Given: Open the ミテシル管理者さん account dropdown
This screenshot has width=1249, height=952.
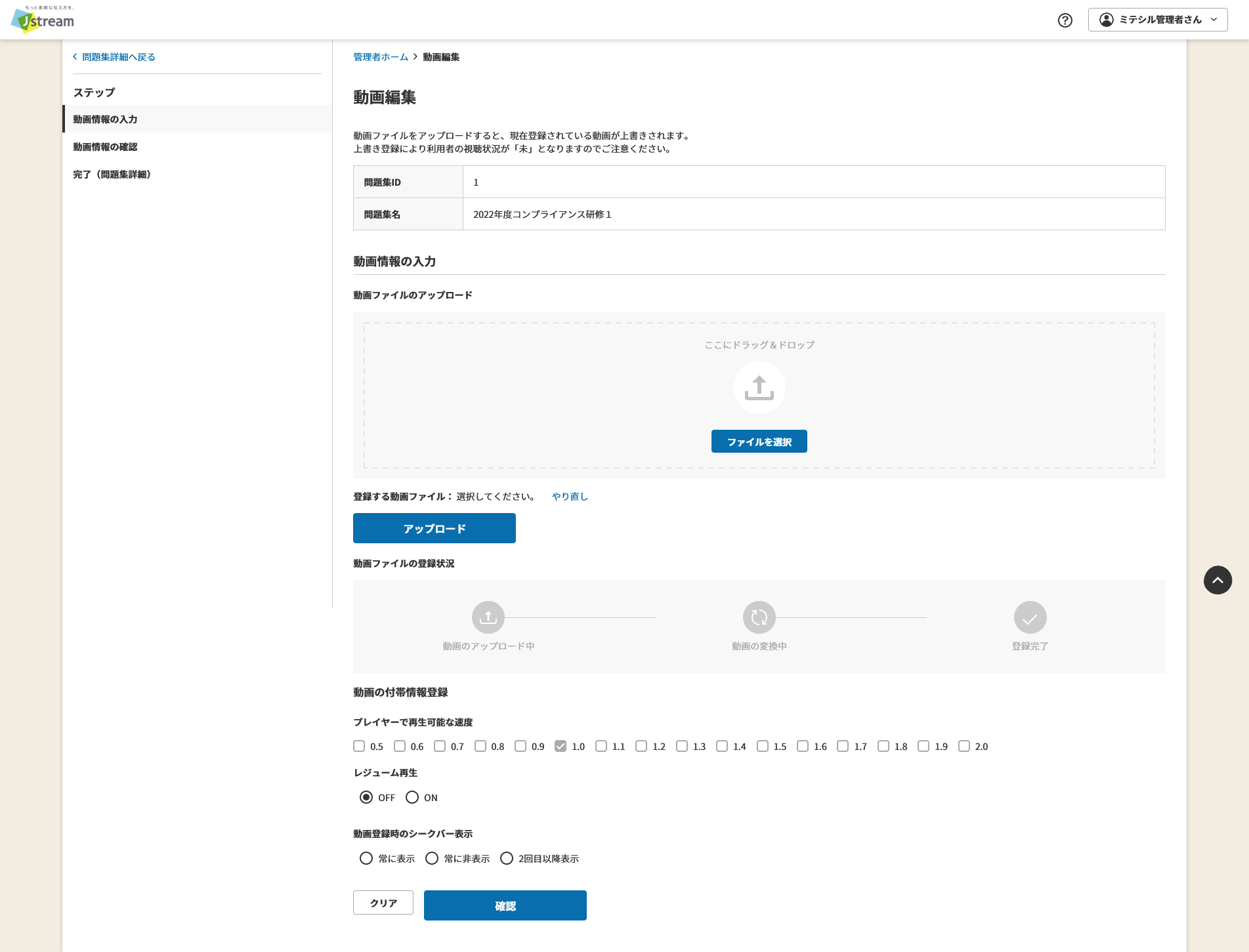Looking at the screenshot, I should (x=1158, y=20).
